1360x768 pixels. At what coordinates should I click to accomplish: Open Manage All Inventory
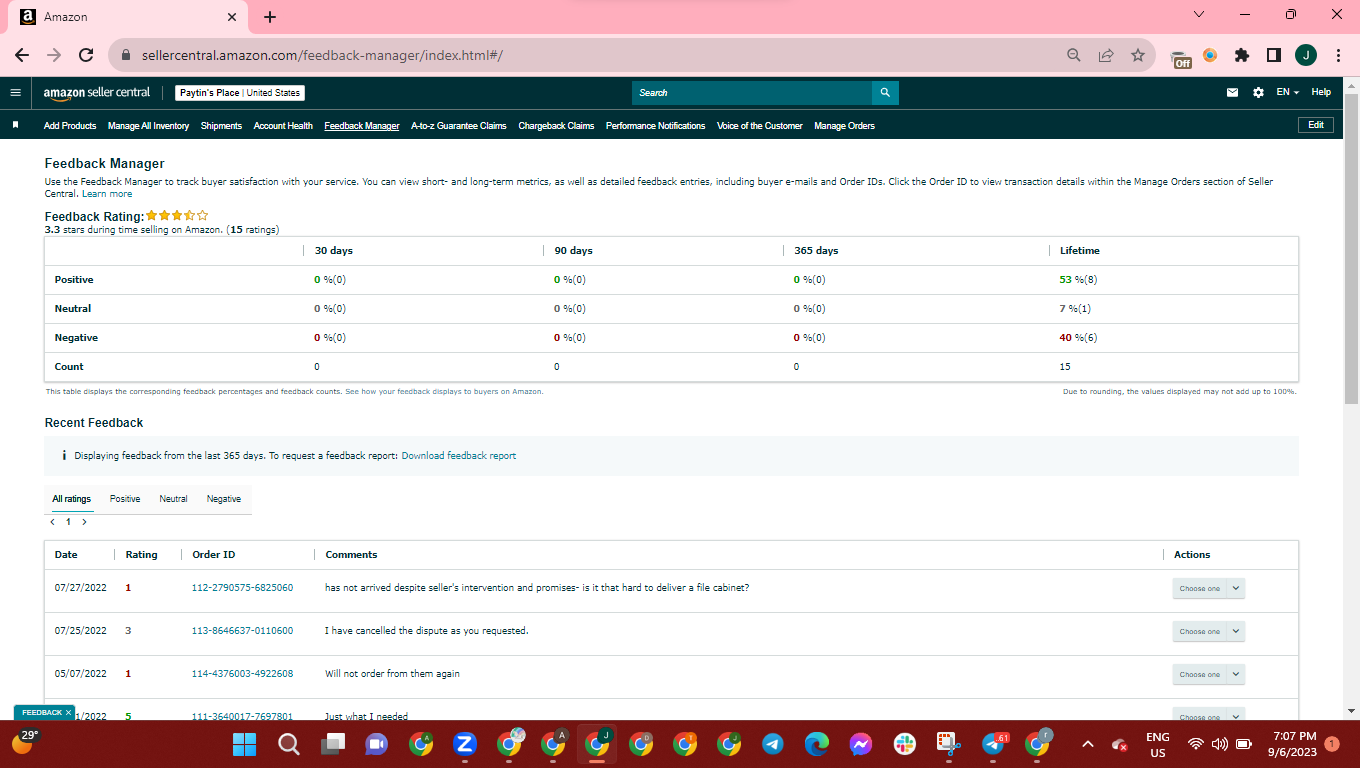[149, 126]
